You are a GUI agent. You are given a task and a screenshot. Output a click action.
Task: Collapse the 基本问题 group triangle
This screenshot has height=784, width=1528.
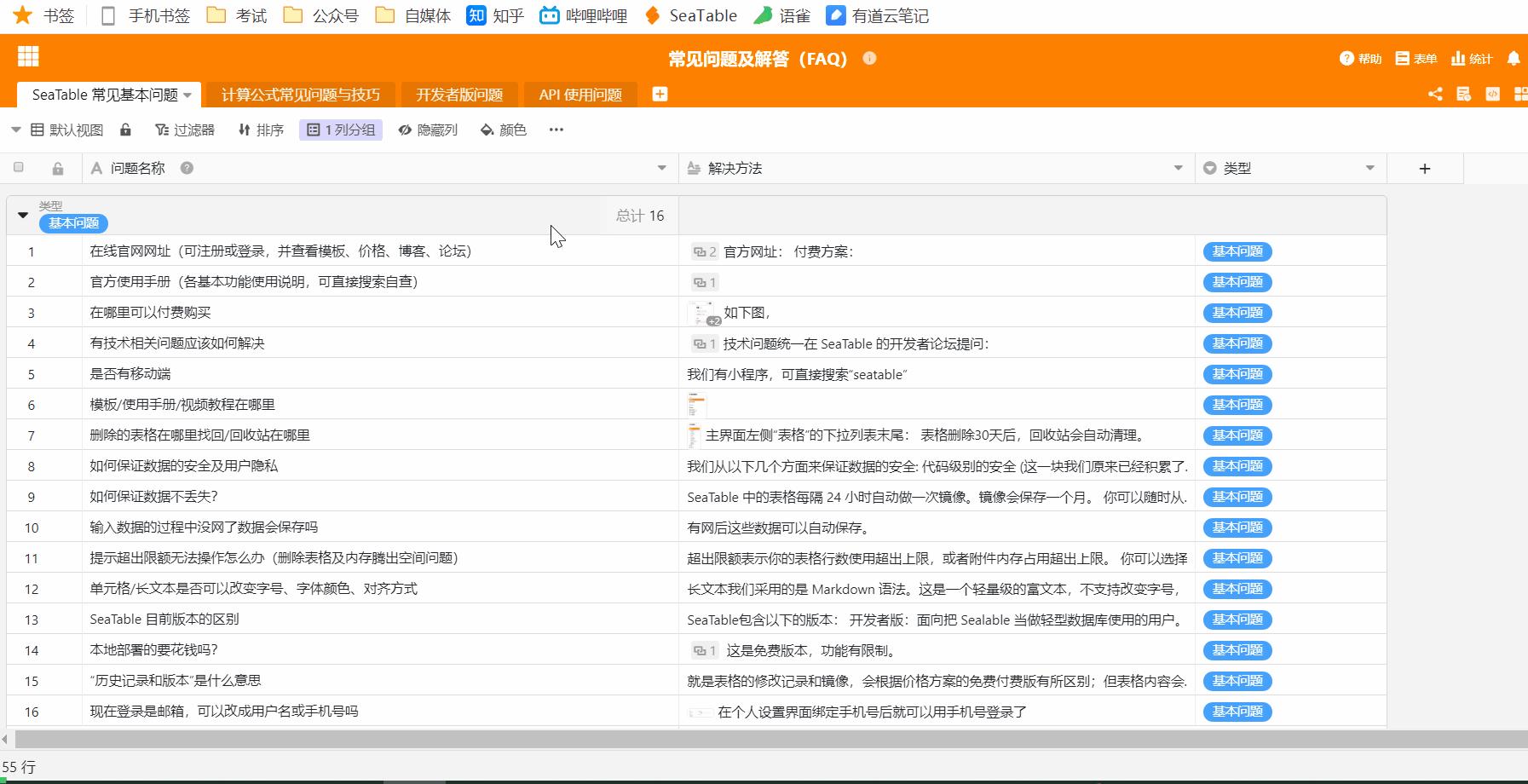(23, 216)
